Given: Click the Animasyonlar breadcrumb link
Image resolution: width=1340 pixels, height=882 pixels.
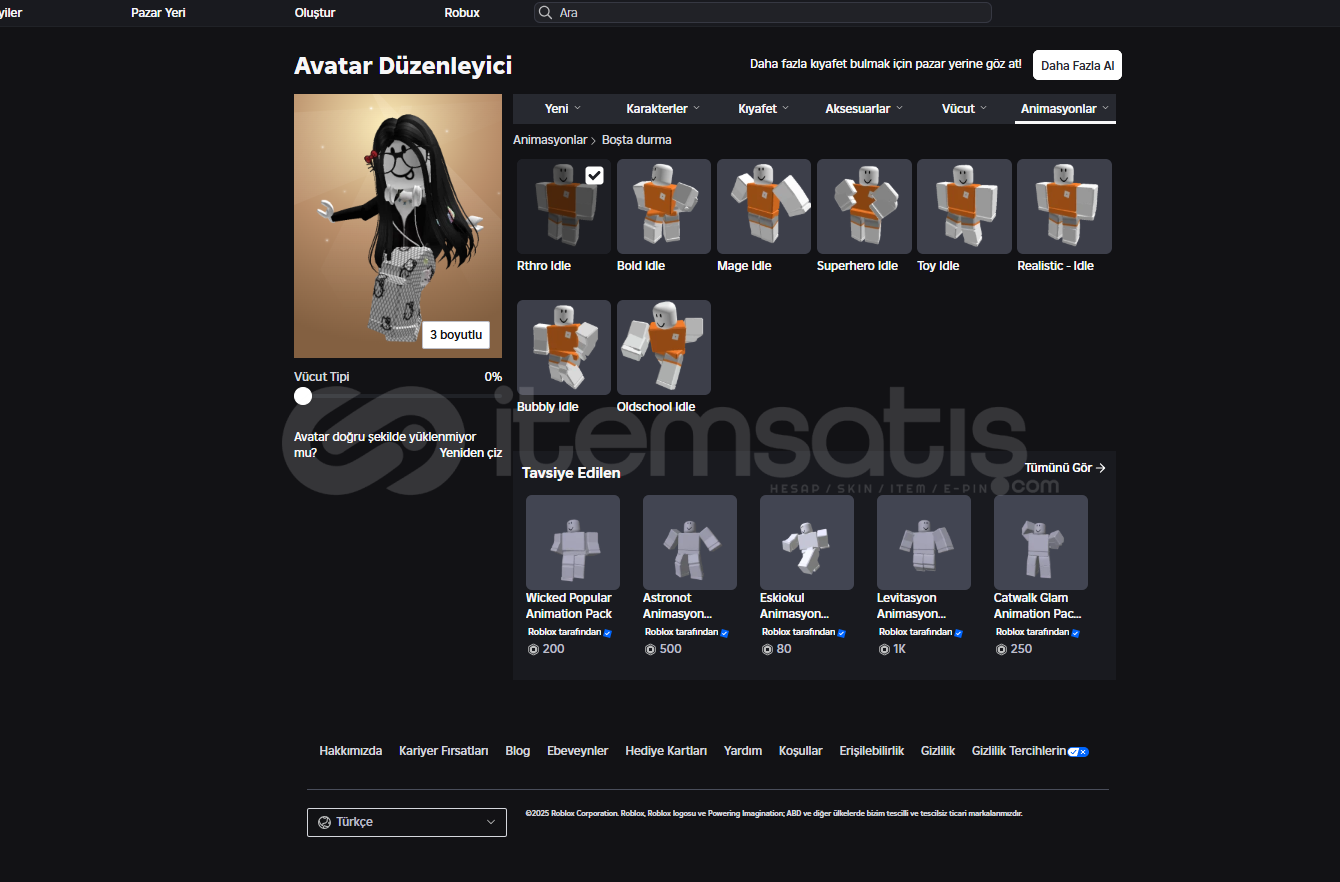Looking at the screenshot, I should [x=550, y=140].
